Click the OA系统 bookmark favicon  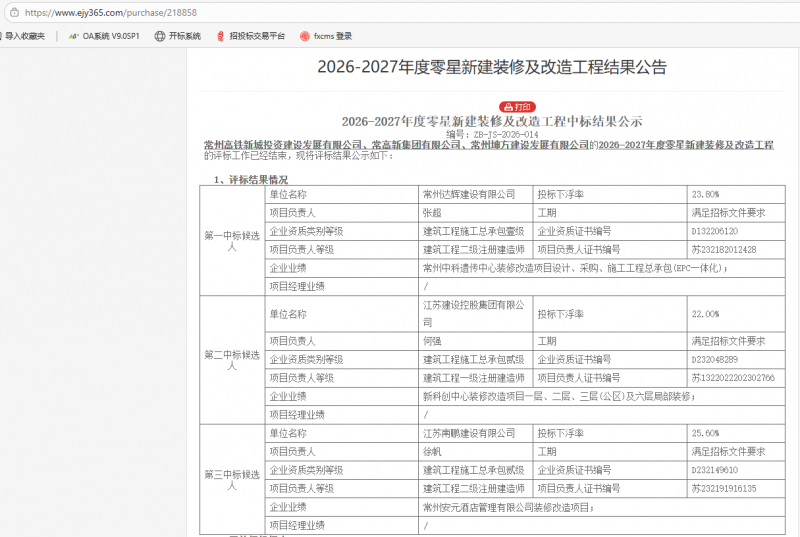coord(73,36)
